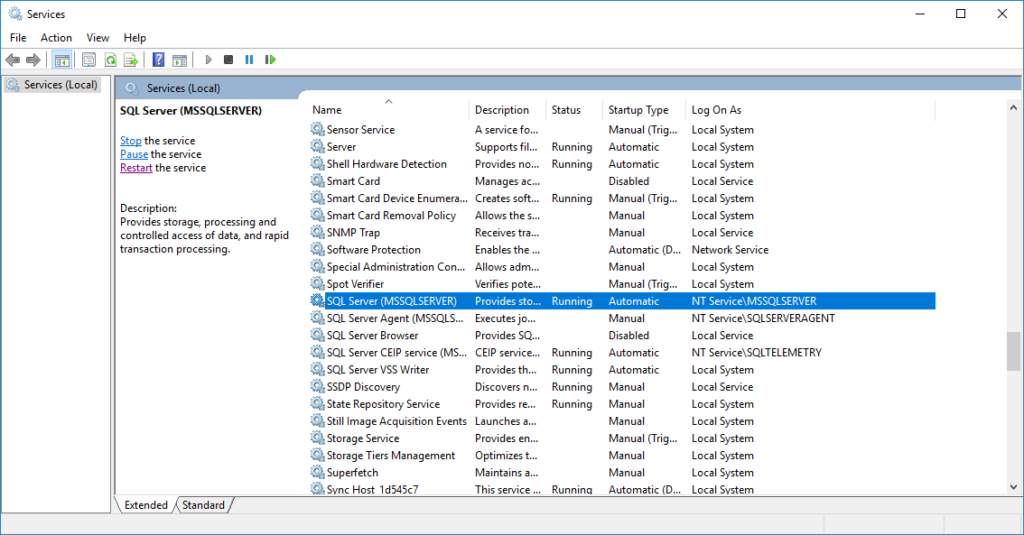This screenshot has height=535, width=1024.
Task: Open the Action menu
Action: pos(56,38)
